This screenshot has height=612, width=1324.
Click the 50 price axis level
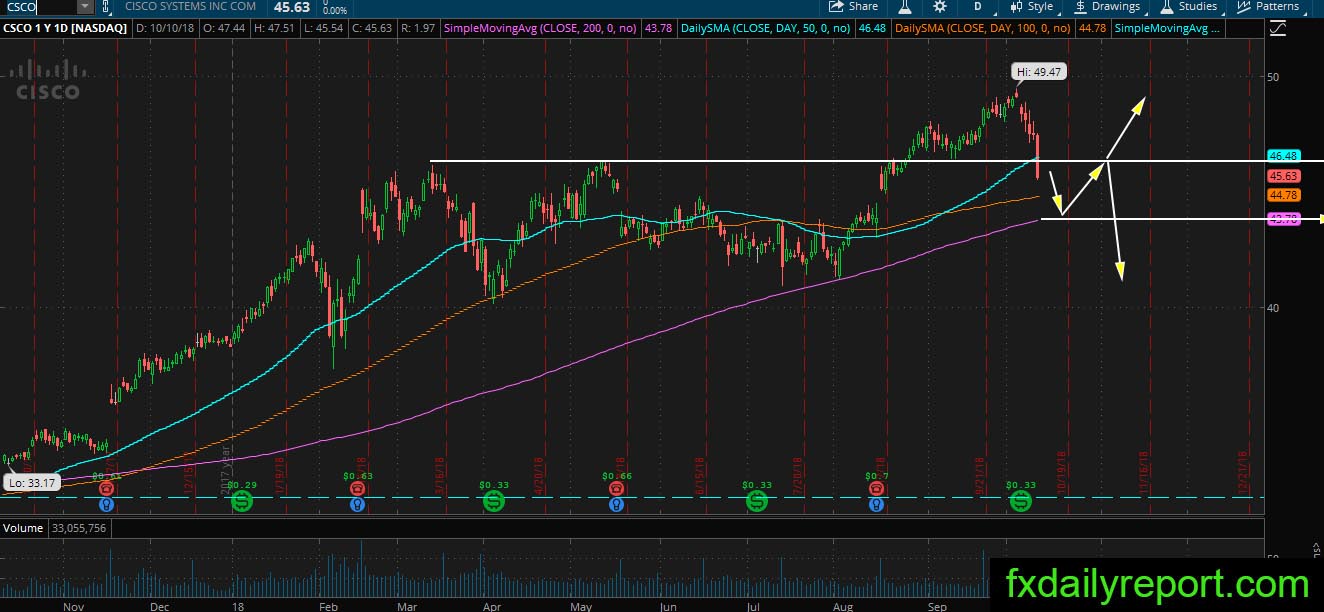[x=1275, y=76]
